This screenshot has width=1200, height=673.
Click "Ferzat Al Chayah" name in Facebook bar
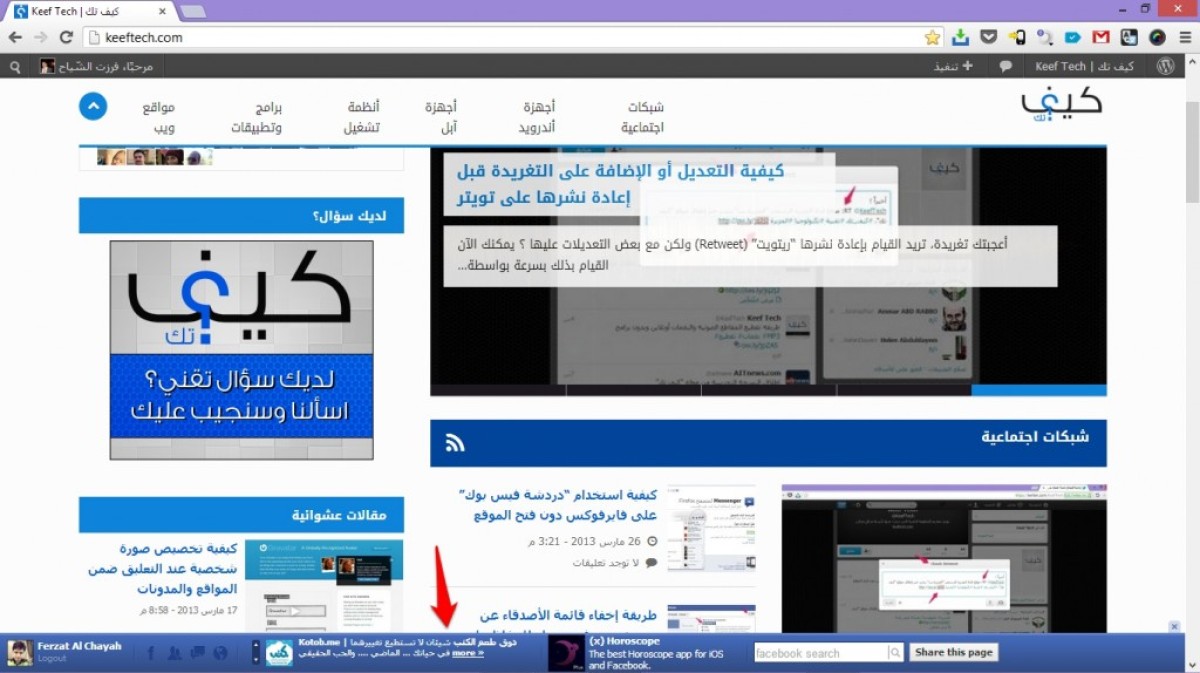click(79, 646)
